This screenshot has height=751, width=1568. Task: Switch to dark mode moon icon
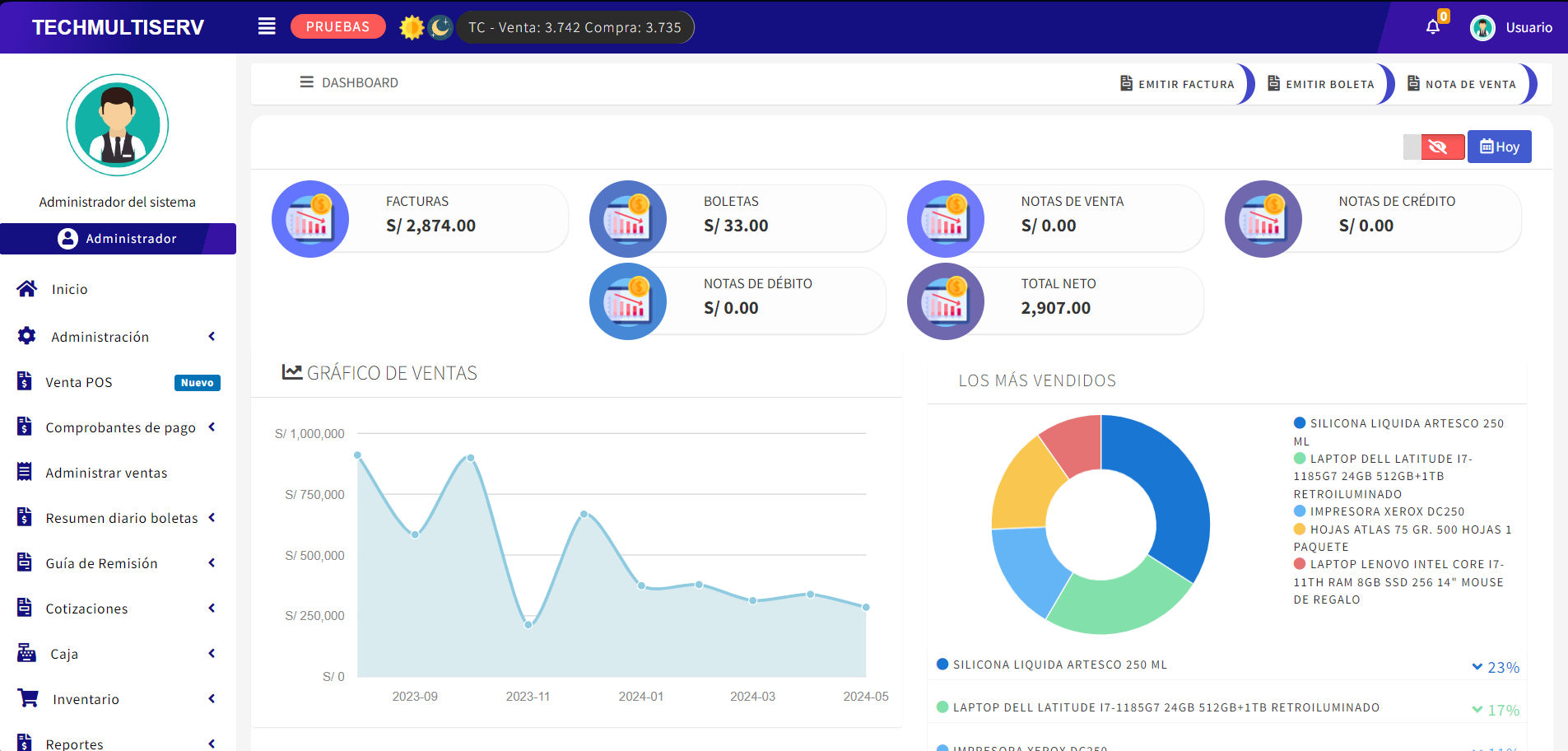(x=440, y=27)
